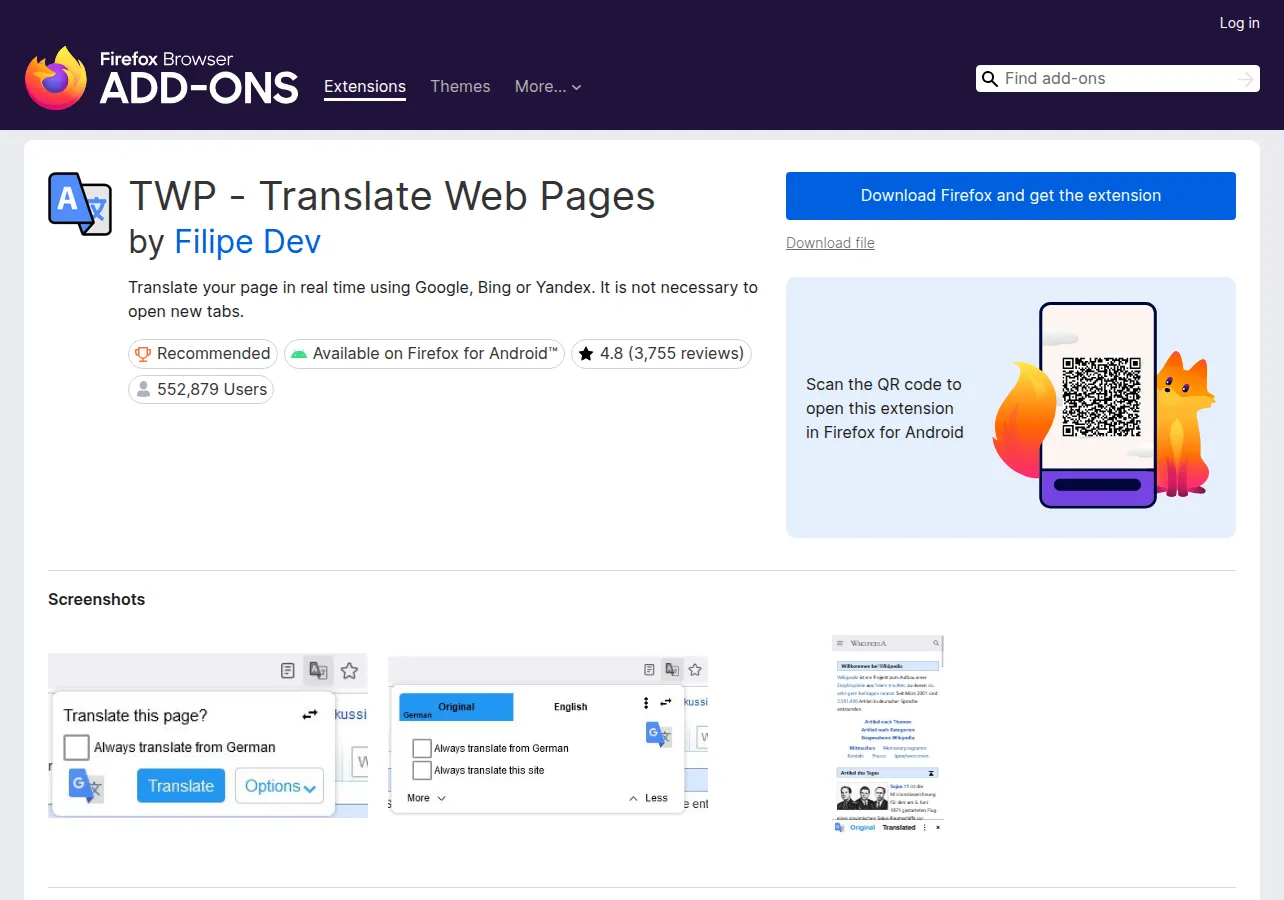Open the Translate this page popup screenshot
The width and height of the screenshot is (1284, 900).
point(208,735)
